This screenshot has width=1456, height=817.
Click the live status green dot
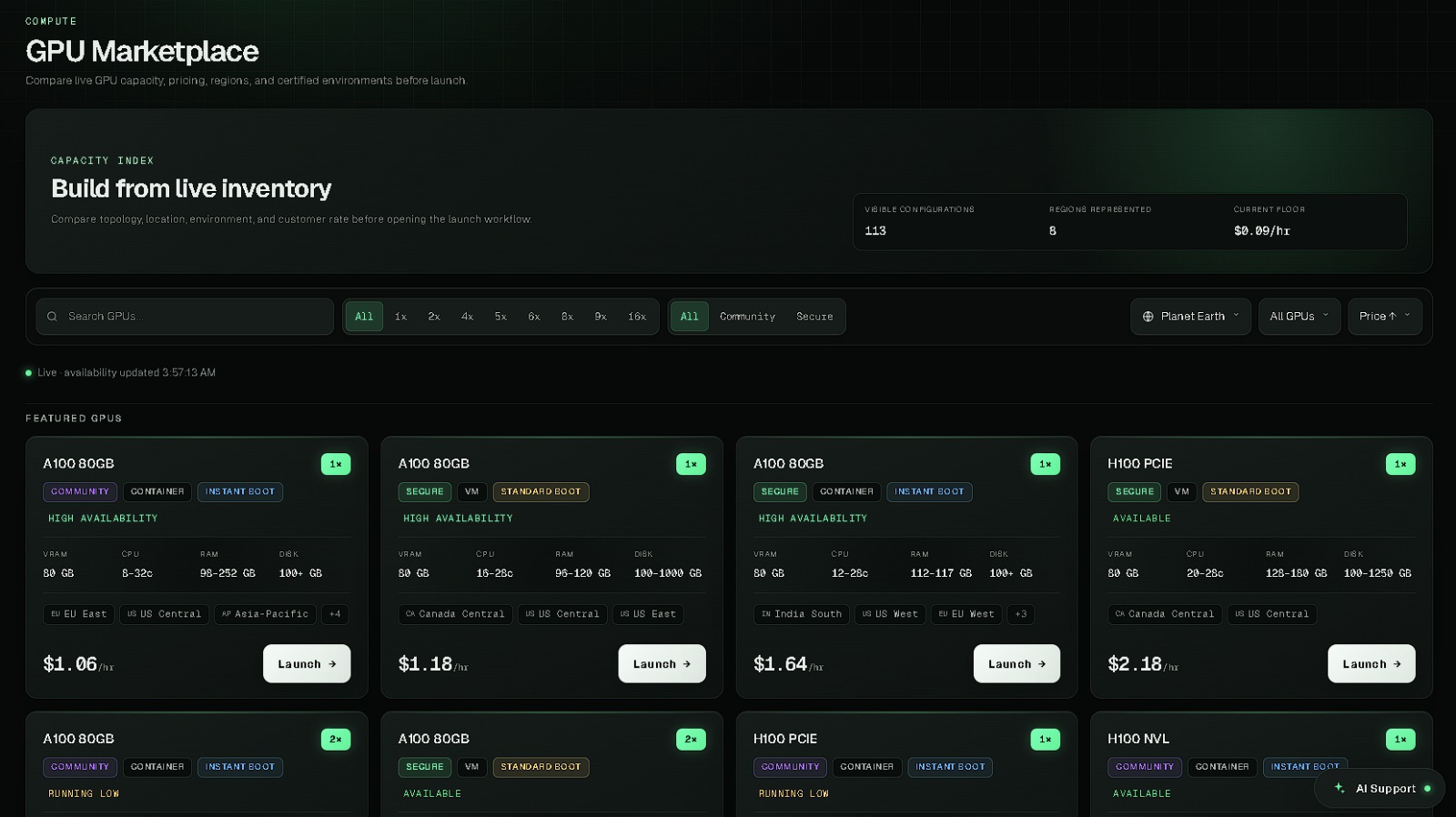point(28,372)
